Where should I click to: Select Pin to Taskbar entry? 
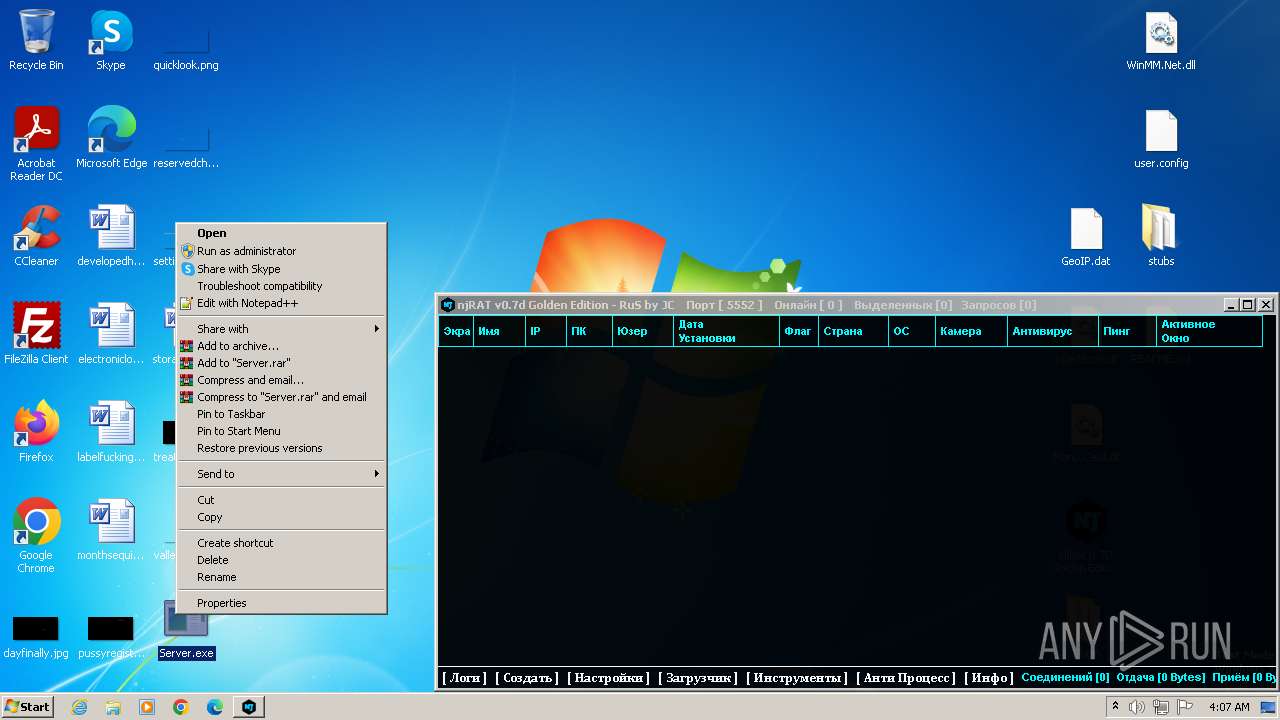[281, 414]
